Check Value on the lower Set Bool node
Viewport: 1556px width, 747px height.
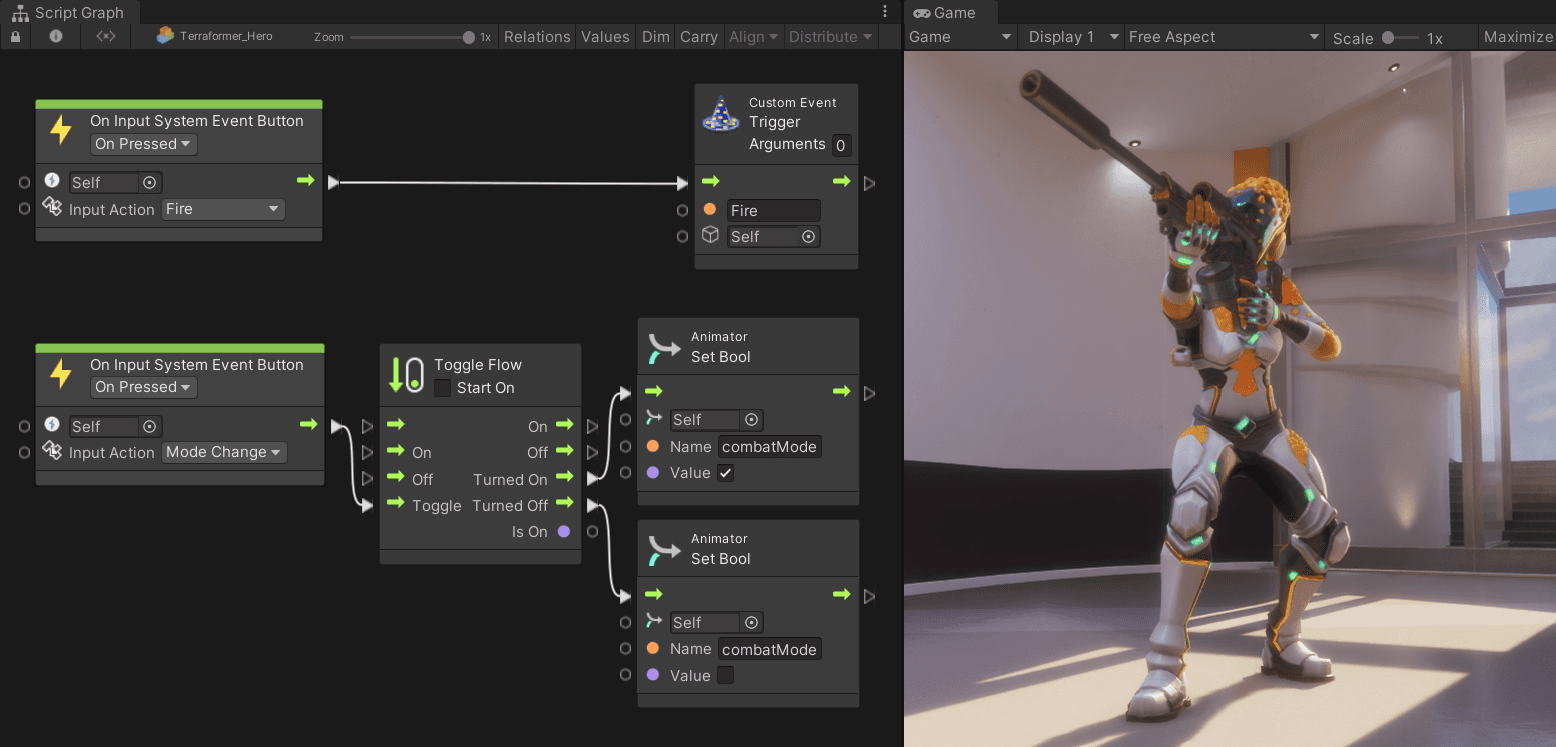pyautogui.click(x=725, y=675)
